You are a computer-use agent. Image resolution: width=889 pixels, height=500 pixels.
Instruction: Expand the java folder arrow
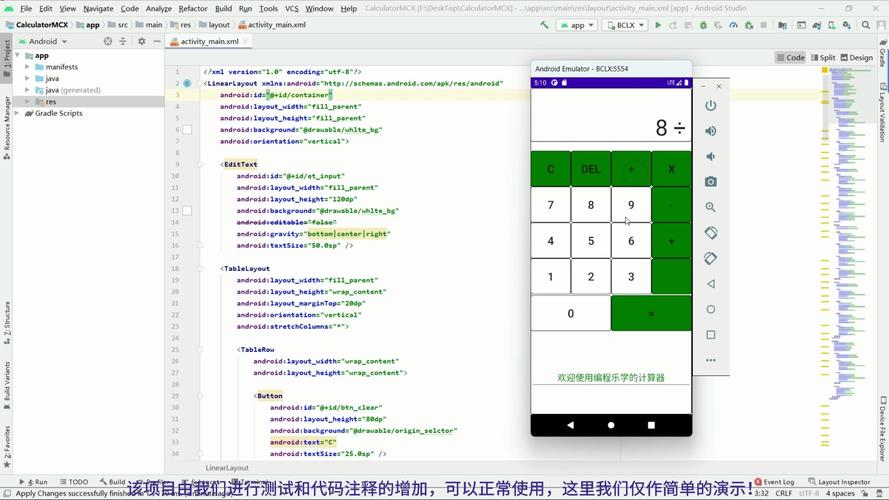[27, 78]
